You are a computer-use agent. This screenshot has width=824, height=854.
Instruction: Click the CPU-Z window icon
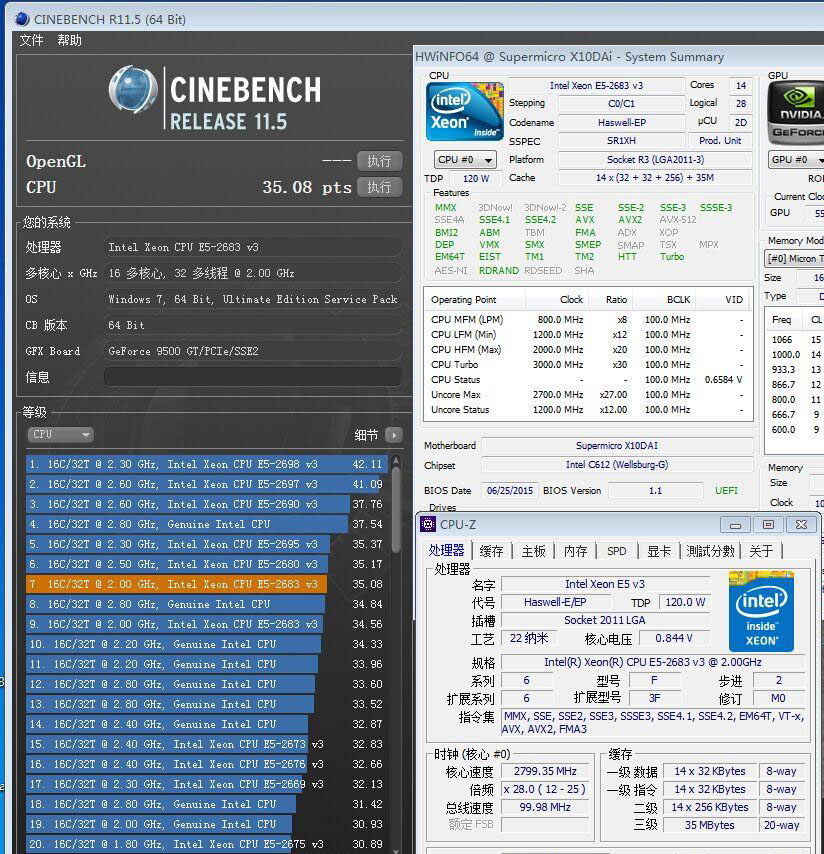428,524
